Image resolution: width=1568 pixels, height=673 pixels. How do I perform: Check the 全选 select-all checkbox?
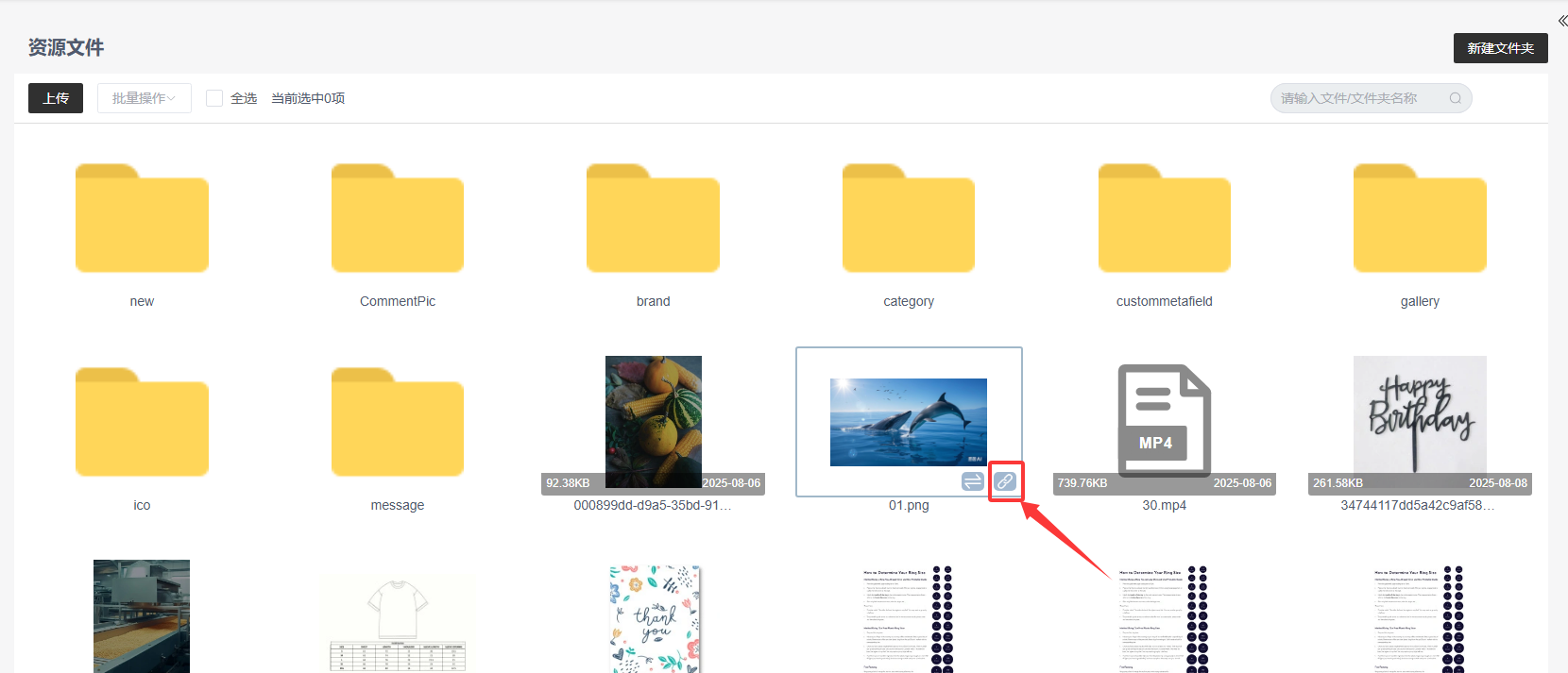click(214, 98)
